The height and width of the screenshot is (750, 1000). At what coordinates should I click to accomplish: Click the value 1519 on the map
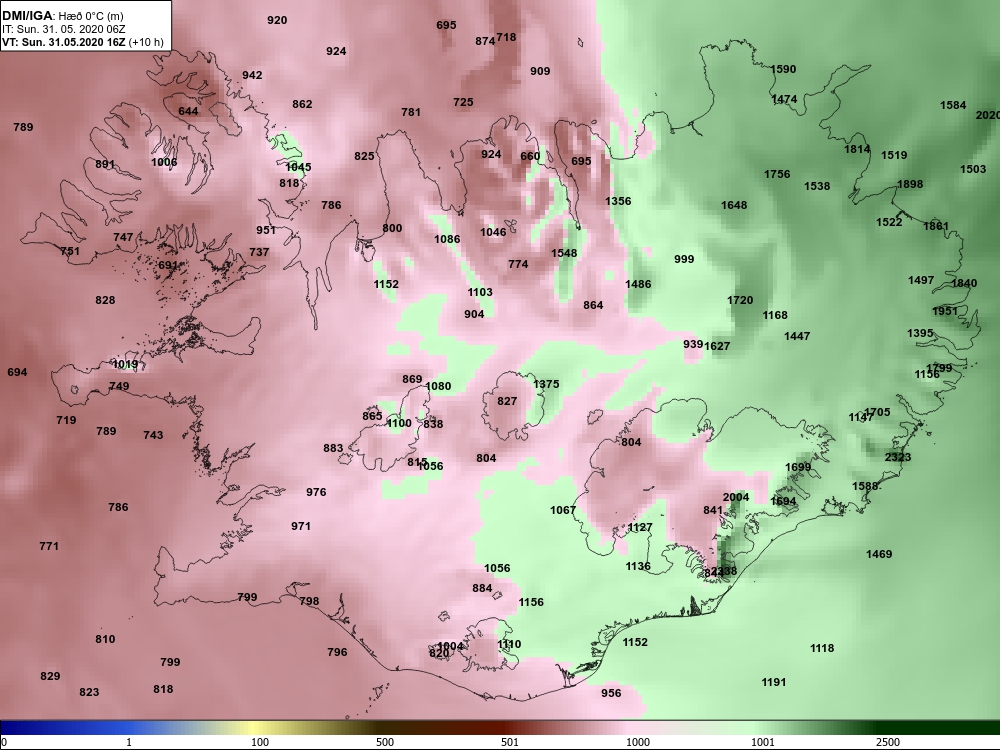coord(894,156)
